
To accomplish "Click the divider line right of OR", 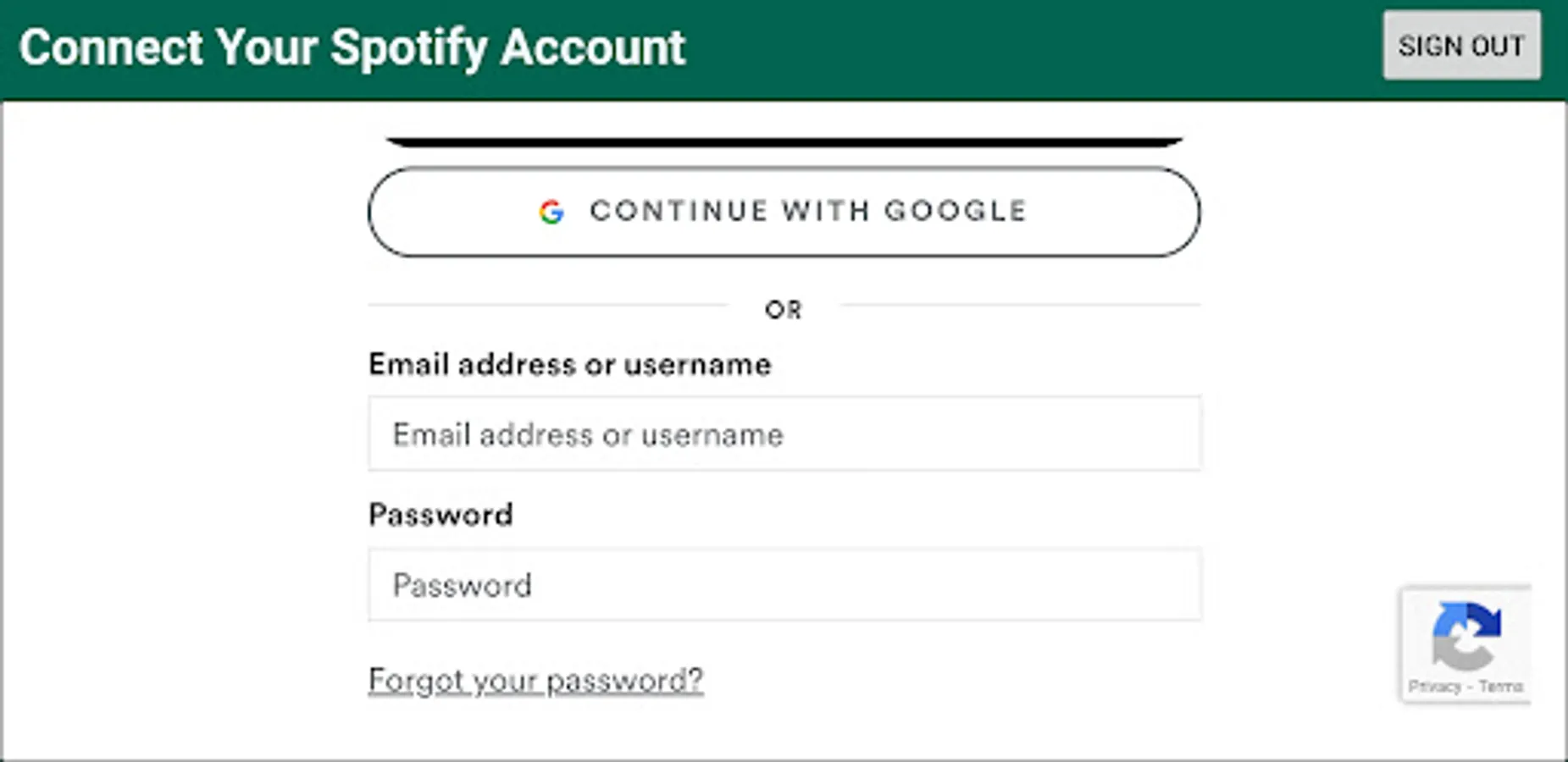I will 1021,305.
